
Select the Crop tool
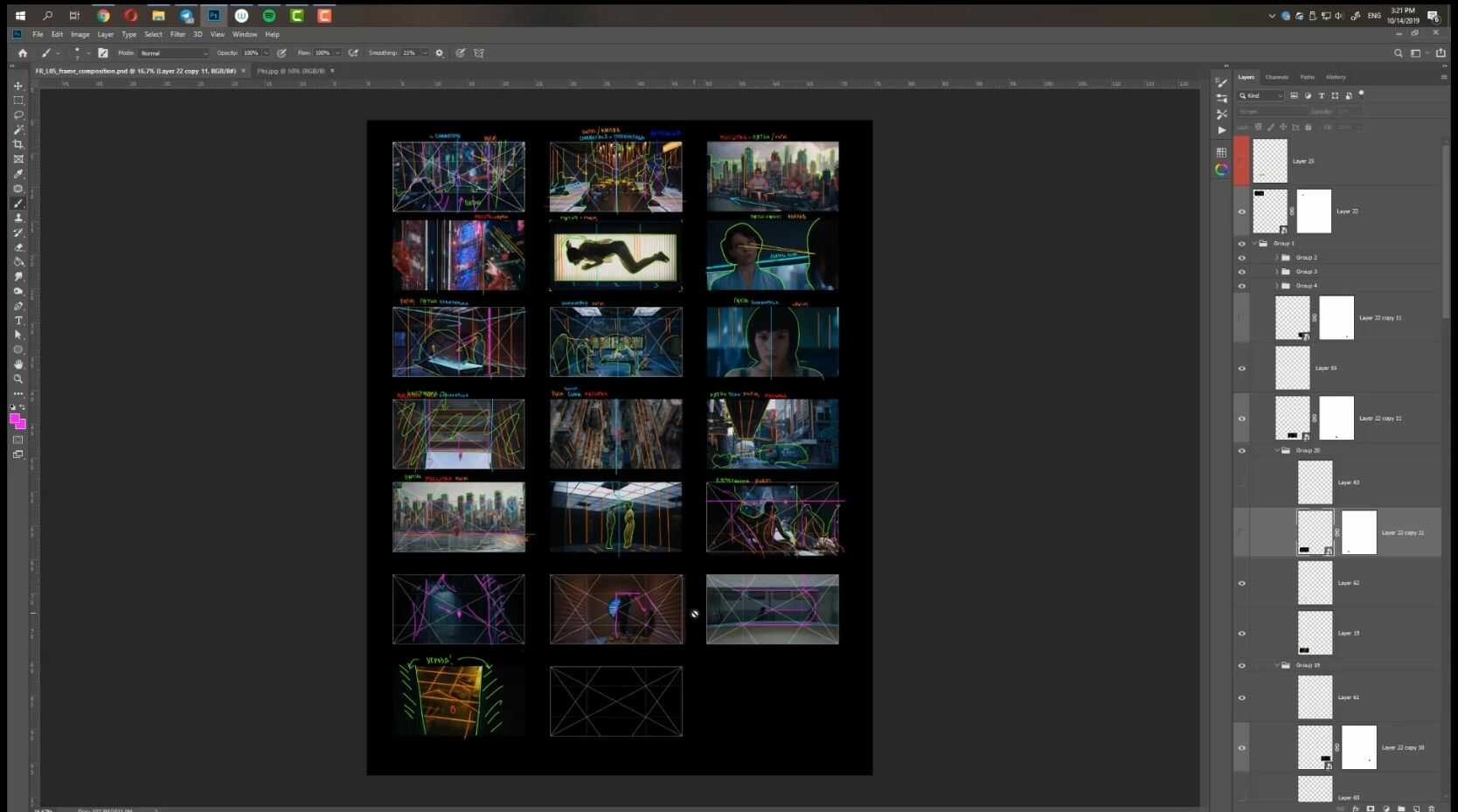17,144
